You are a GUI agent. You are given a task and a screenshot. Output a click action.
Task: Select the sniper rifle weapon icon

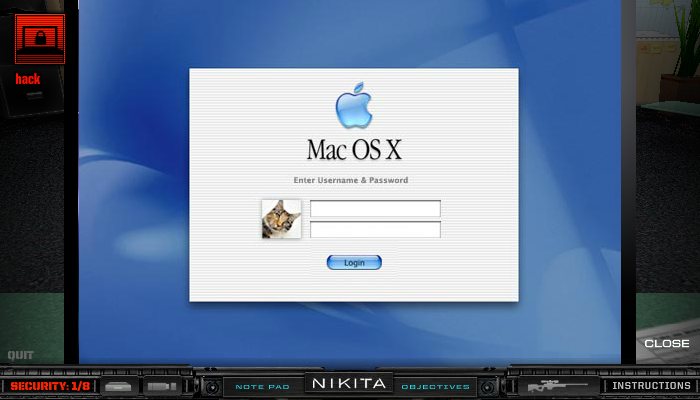point(558,386)
